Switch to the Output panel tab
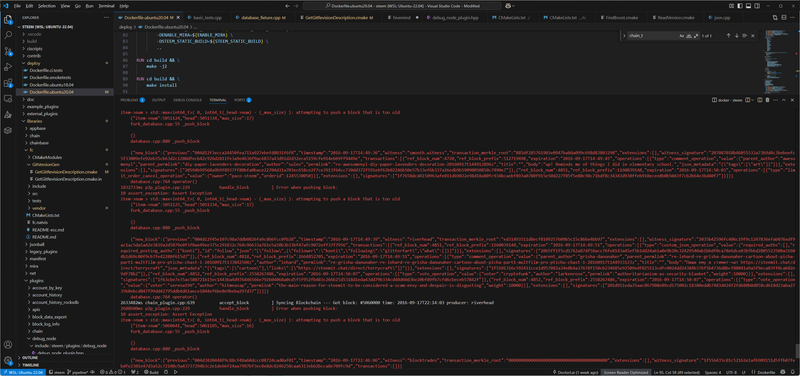The width and height of the screenshot is (800, 376). pos(159,100)
